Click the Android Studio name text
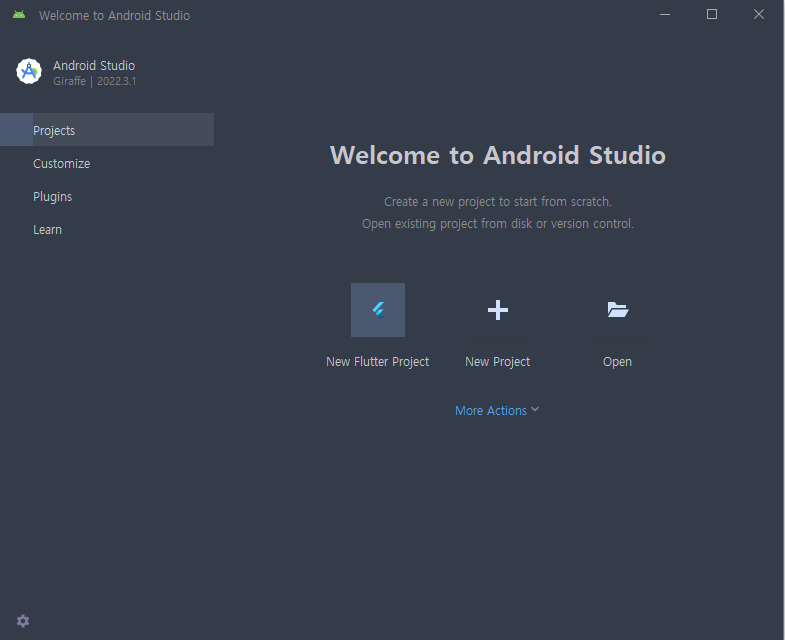 pos(94,66)
